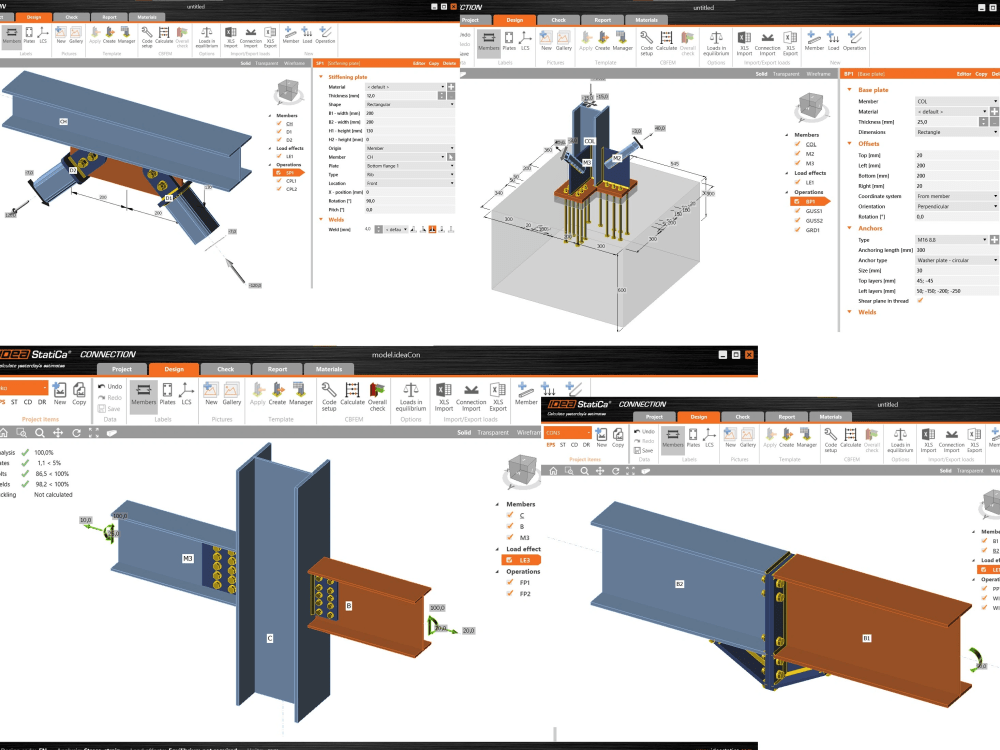Image resolution: width=1000 pixels, height=750 pixels.
Task: Click the rotate view icon in model.ideaCon window
Action: click(x=77, y=432)
